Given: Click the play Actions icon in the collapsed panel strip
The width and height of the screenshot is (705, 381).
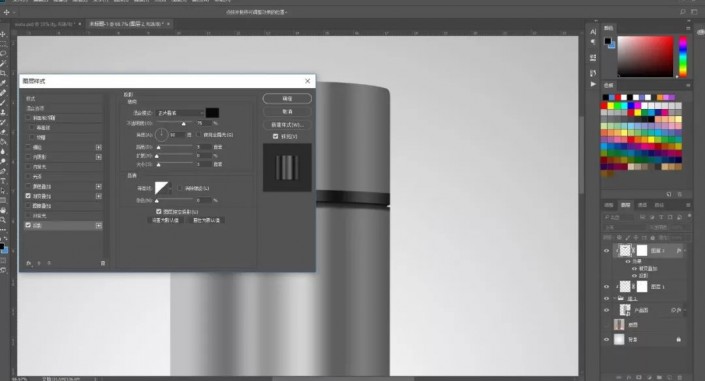Looking at the screenshot, I should coord(593,84).
